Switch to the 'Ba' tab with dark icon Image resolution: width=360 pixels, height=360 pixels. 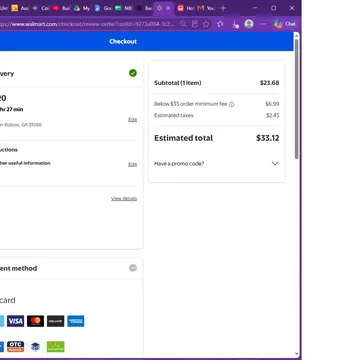pos(144,8)
